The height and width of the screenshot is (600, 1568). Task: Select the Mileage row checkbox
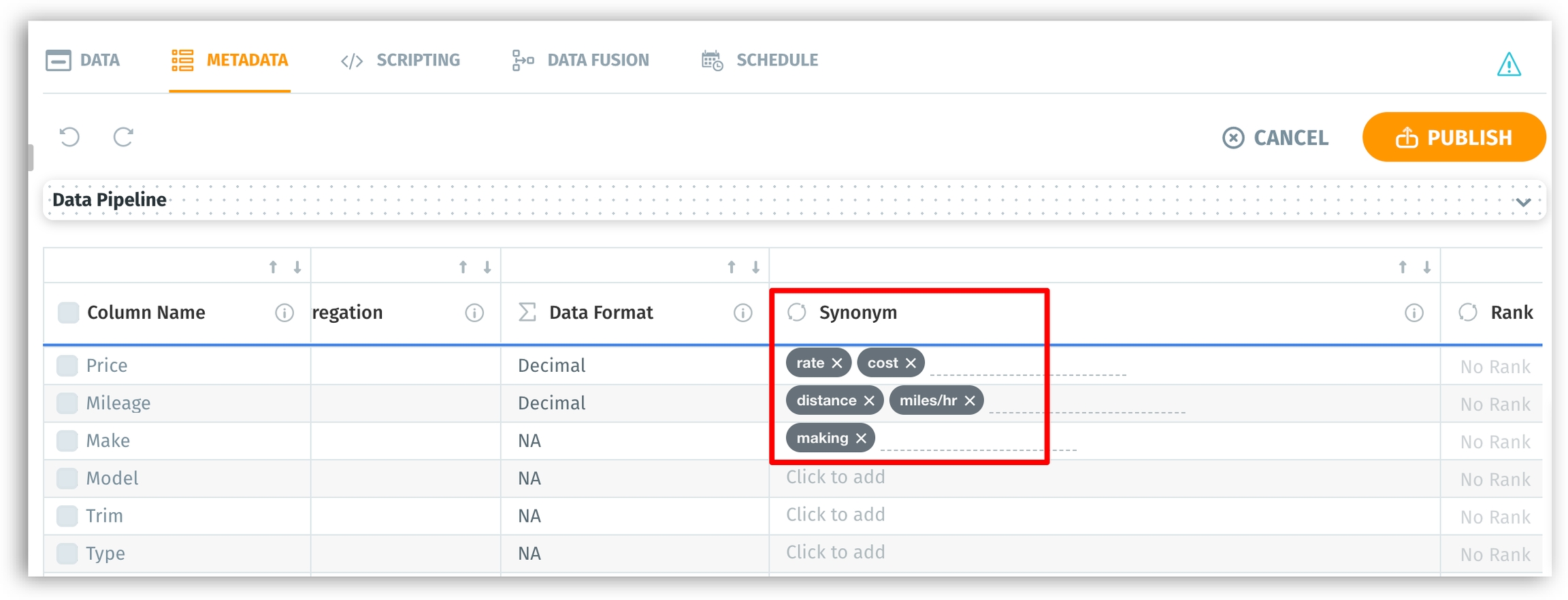pyautogui.click(x=67, y=403)
